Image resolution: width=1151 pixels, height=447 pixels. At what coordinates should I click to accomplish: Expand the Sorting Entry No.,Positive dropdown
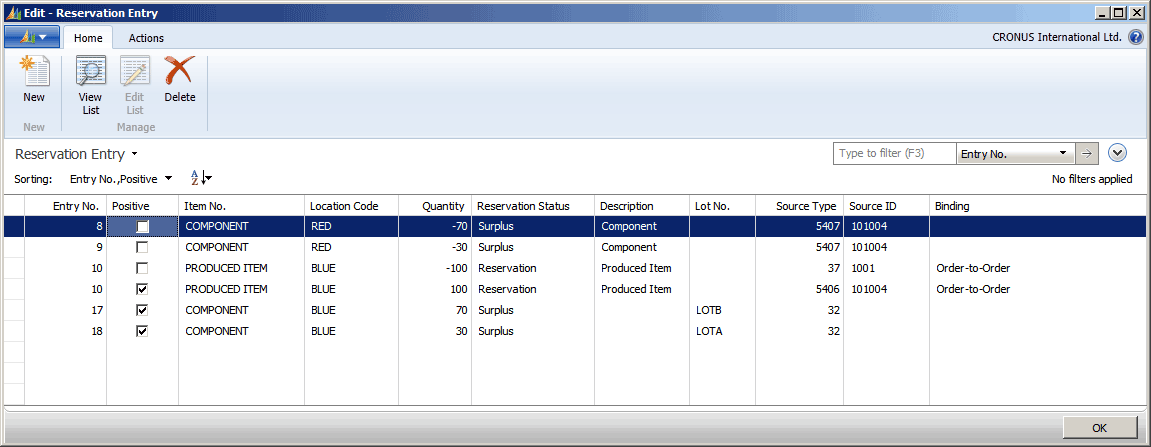pyautogui.click(x=168, y=179)
